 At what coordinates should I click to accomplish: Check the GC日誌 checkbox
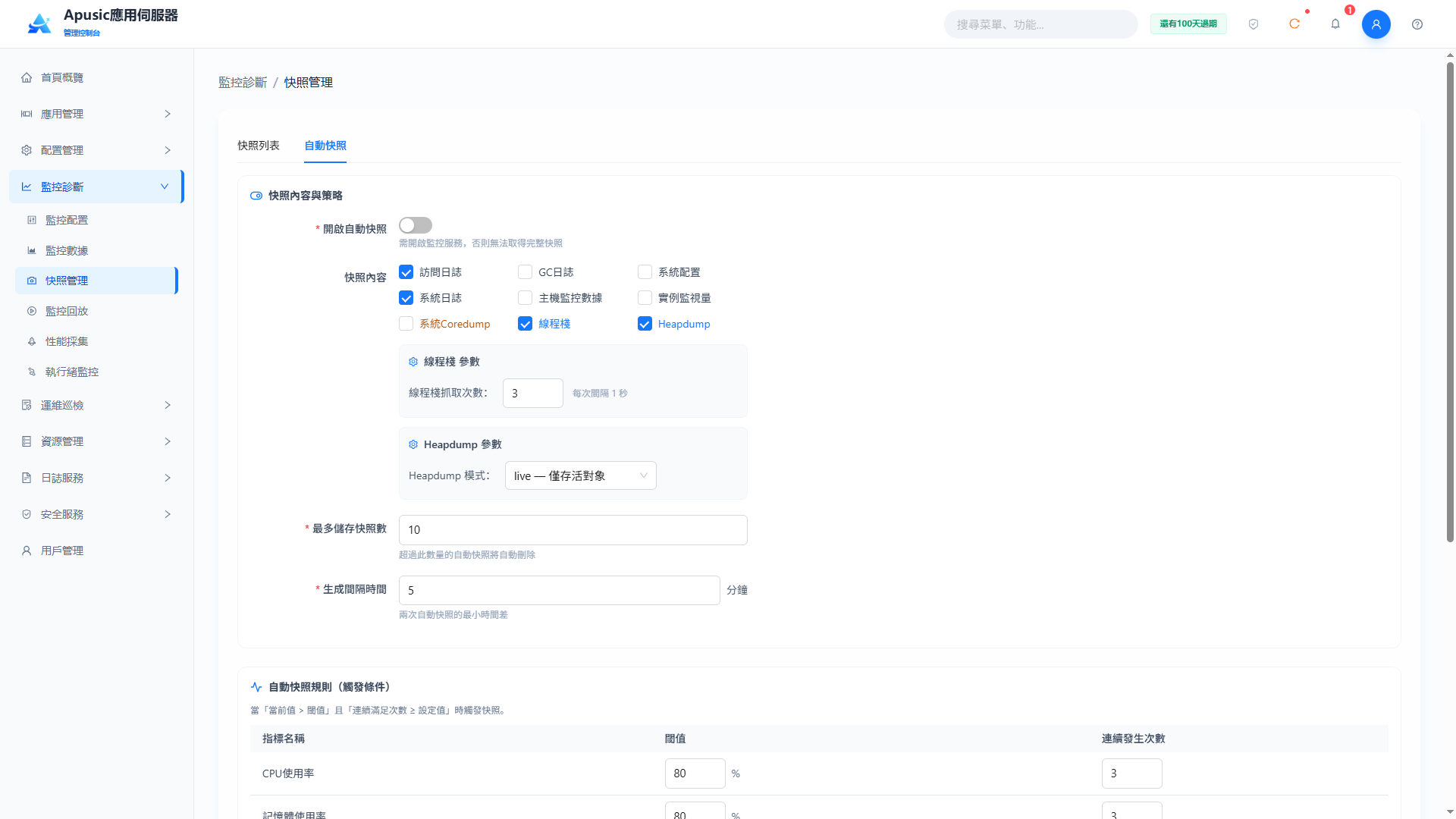point(525,272)
